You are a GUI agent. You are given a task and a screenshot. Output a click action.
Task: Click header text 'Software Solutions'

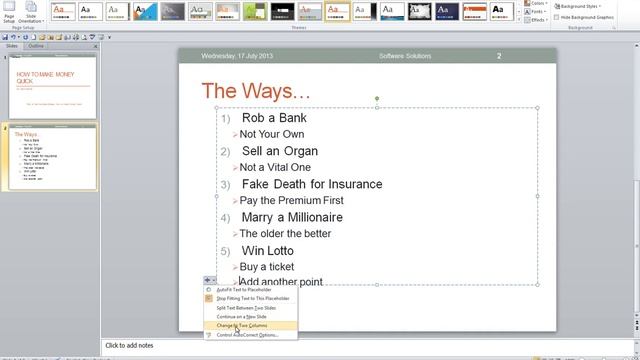coord(405,56)
